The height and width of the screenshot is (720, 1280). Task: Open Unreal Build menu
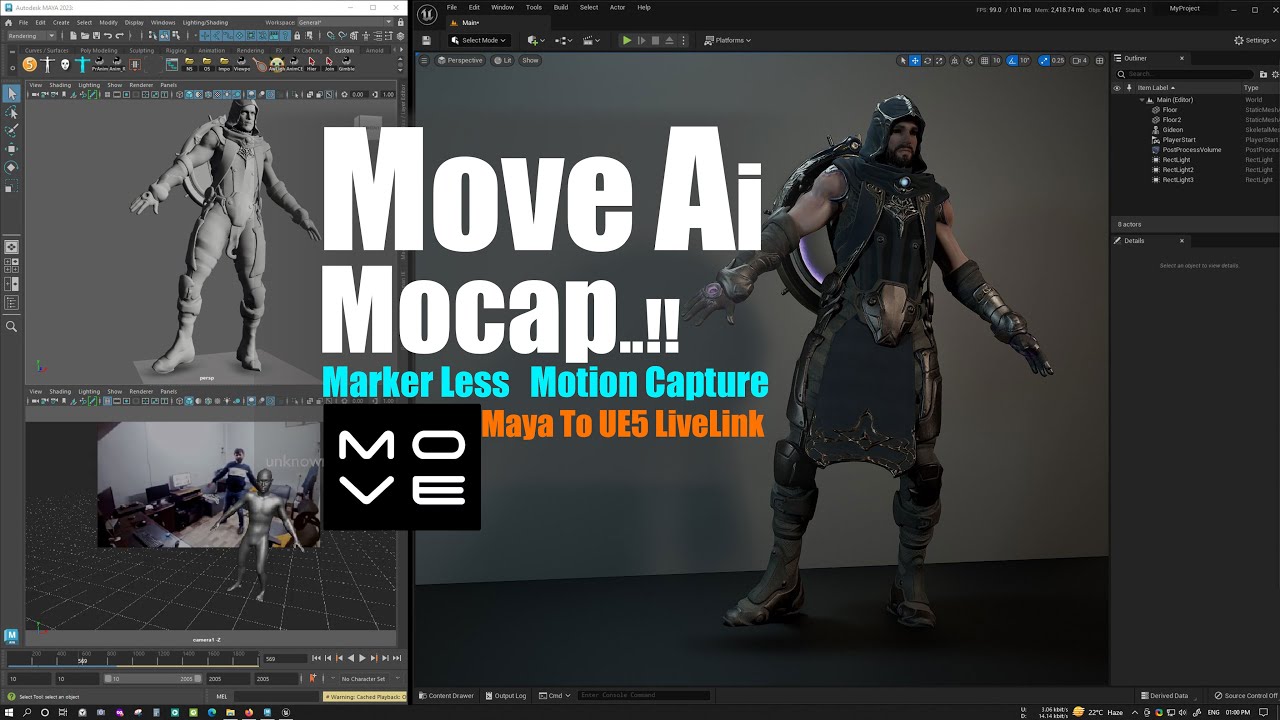coord(561,7)
